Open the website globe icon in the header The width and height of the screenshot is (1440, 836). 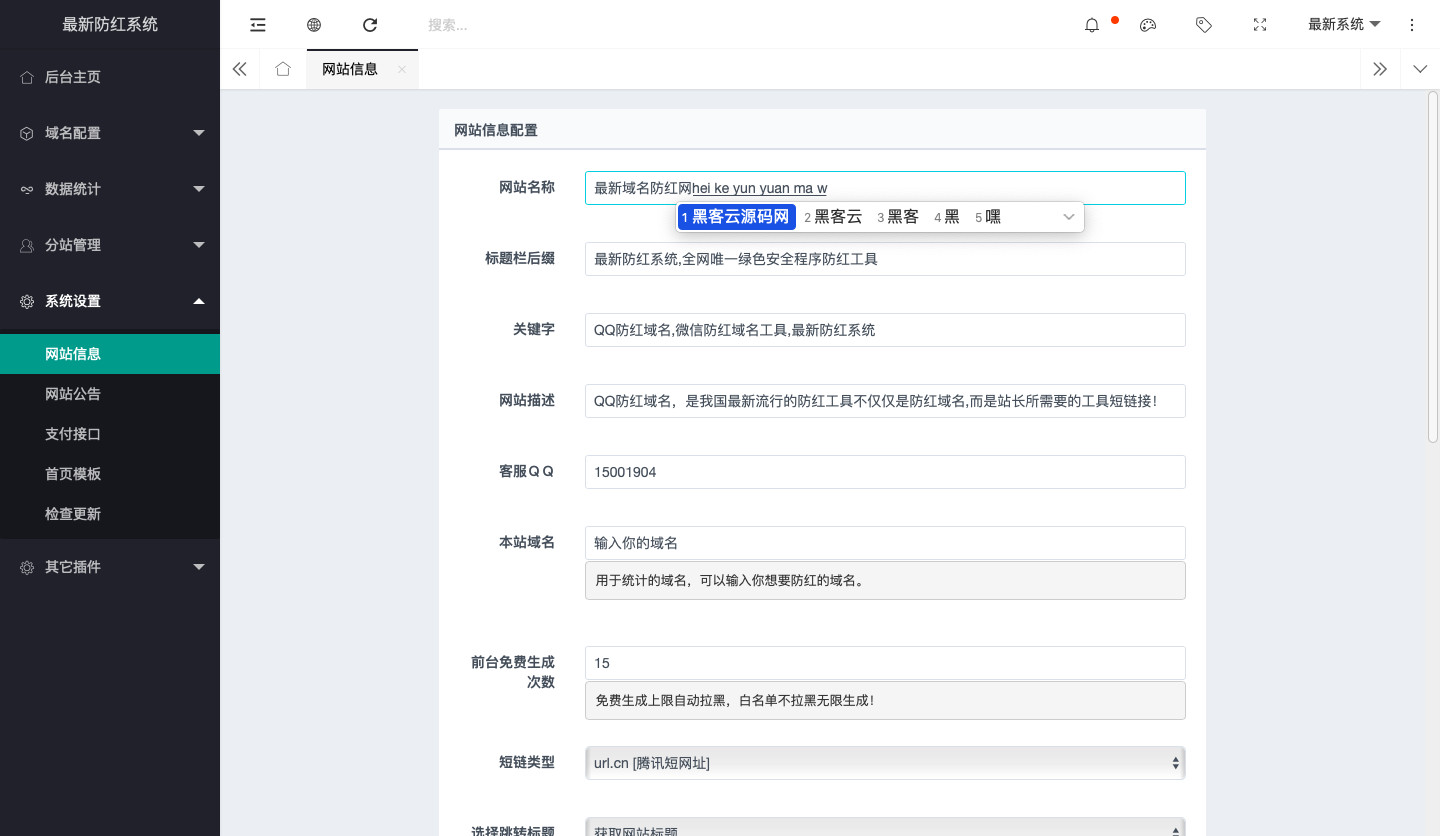click(x=314, y=25)
